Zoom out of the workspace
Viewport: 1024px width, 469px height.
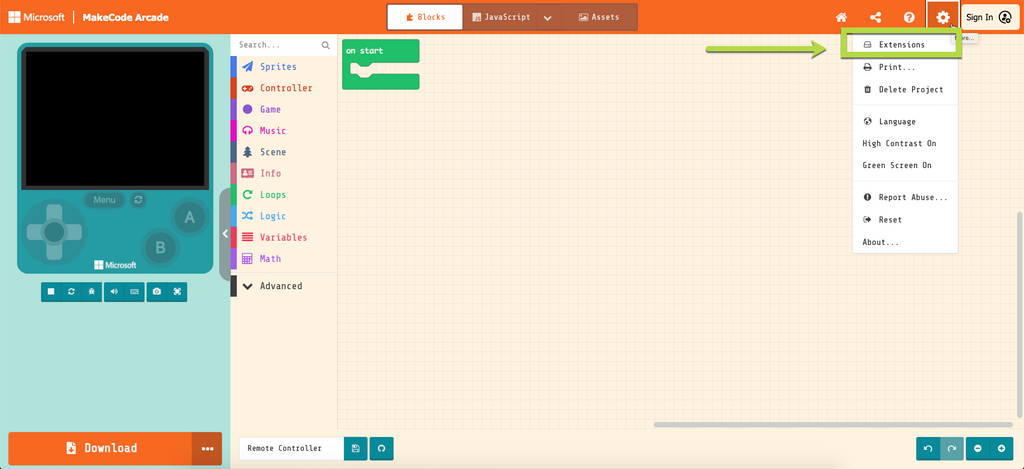tap(978, 449)
